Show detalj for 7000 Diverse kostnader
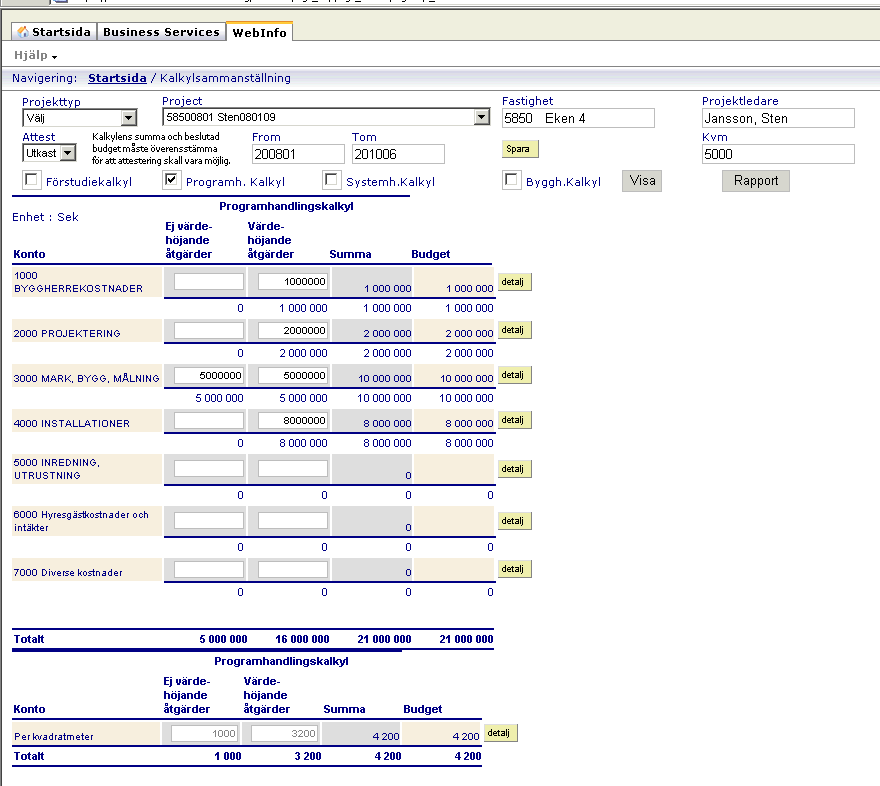The height and width of the screenshot is (786, 880). click(x=515, y=569)
